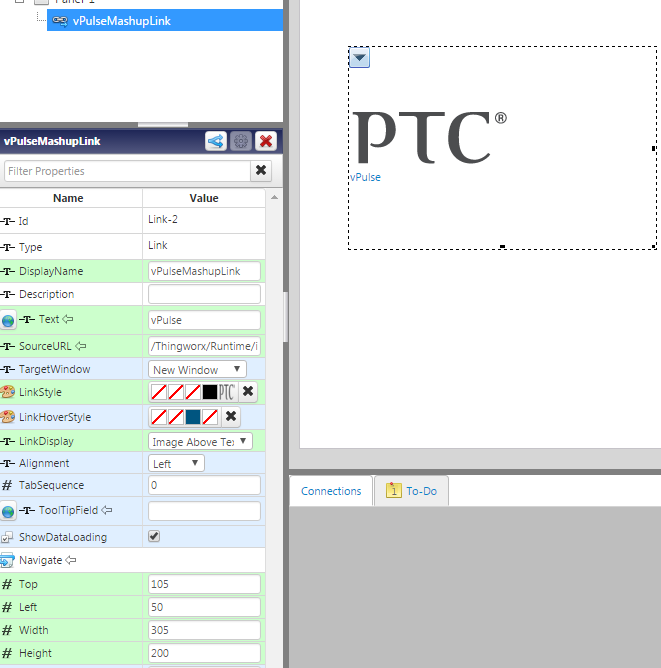Click the Navigate service icon
The width and height of the screenshot is (661, 668).
[7, 560]
